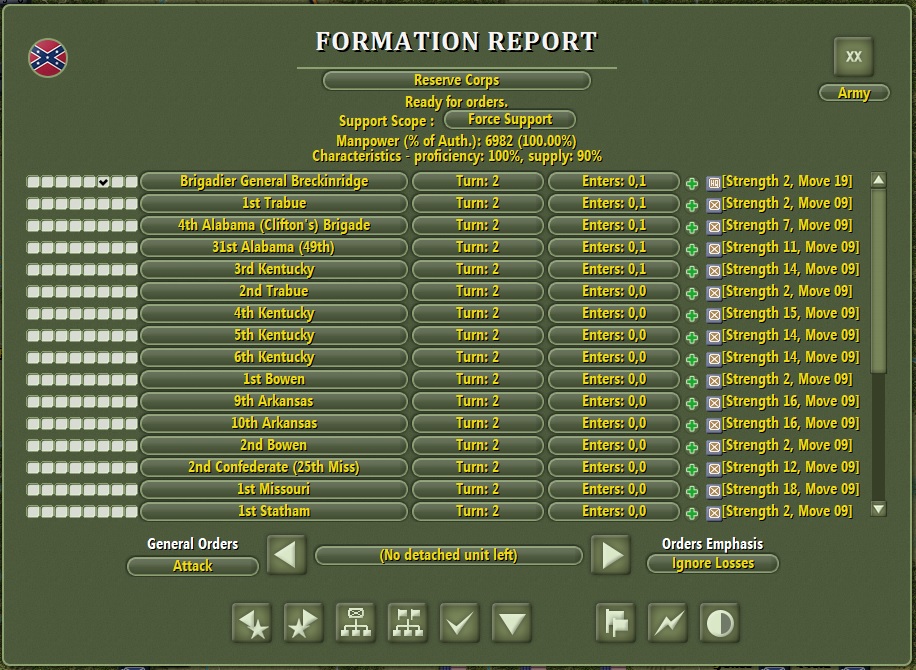Image resolution: width=916 pixels, height=670 pixels.
Task: Tick first checkbox in 1st Missouri row
Action: 33,490
